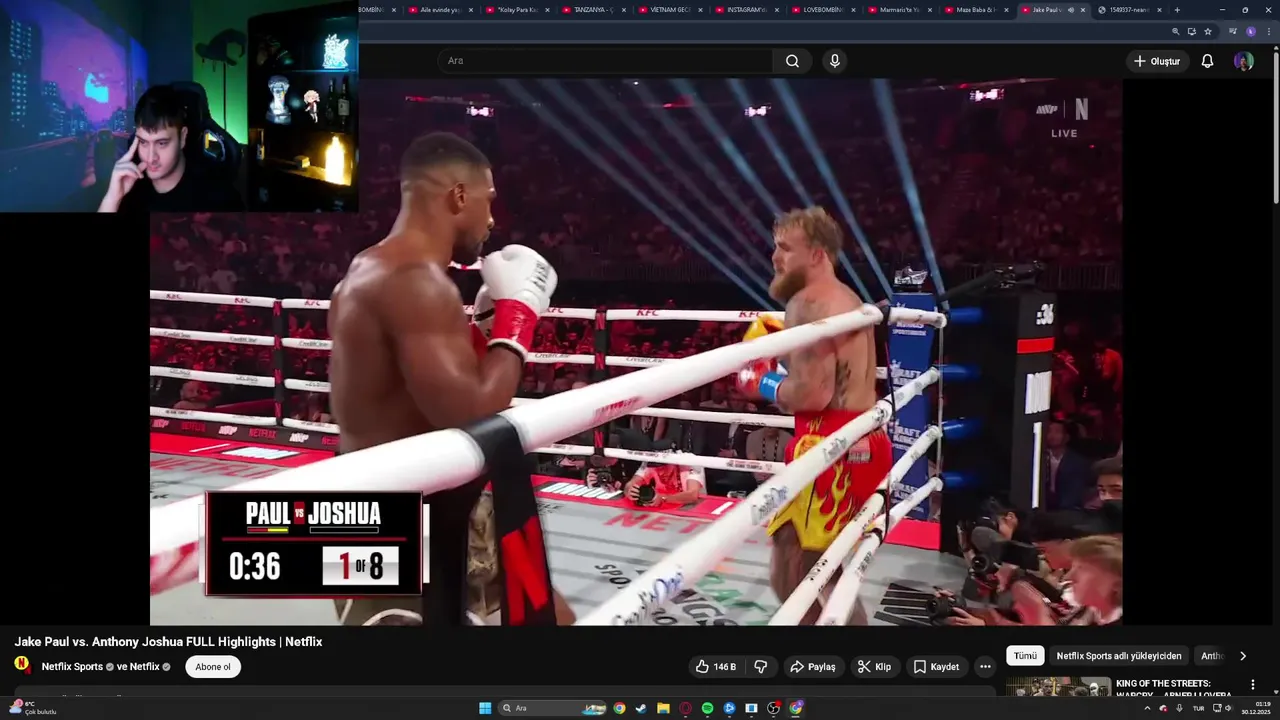Open Google Chrome from the taskbar
Viewport: 1280px width, 720px height.
point(619,708)
